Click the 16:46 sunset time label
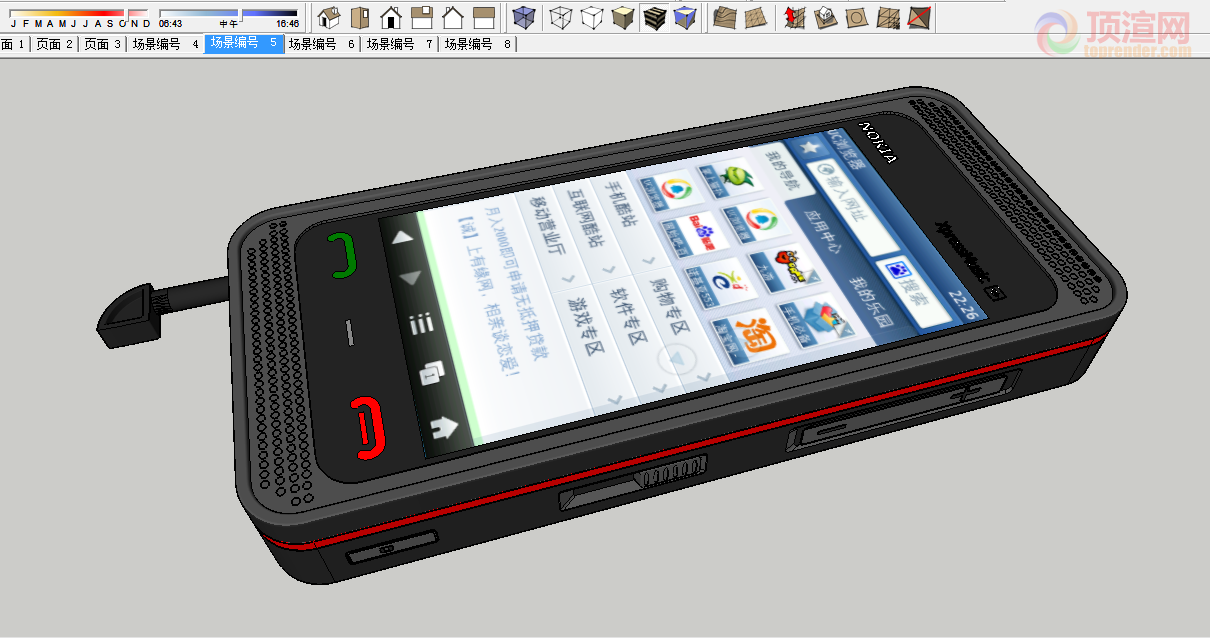The height and width of the screenshot is (638, 1210). click(x=287, y=23)
